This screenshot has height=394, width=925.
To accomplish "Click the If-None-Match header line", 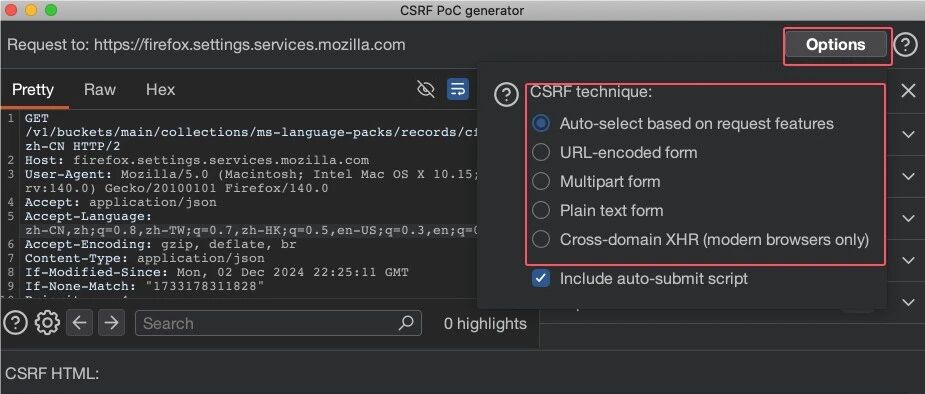I will tap(145, 287).
